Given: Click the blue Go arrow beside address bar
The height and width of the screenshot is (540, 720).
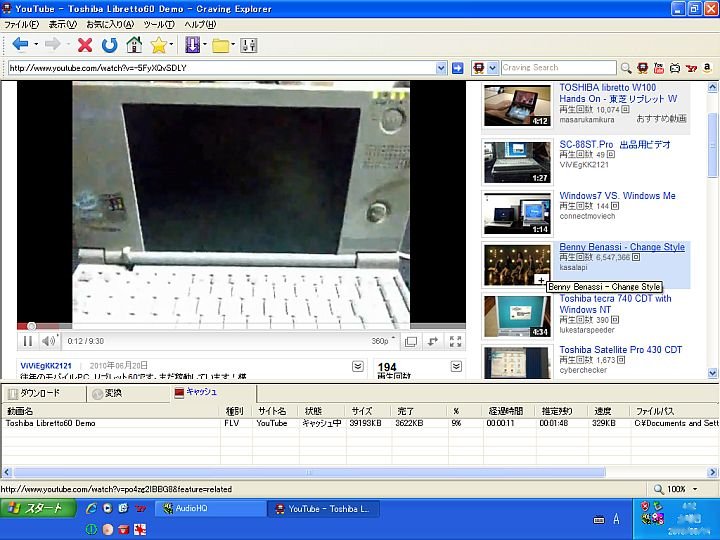Looking at the screenshot, I should coord(457,68).
